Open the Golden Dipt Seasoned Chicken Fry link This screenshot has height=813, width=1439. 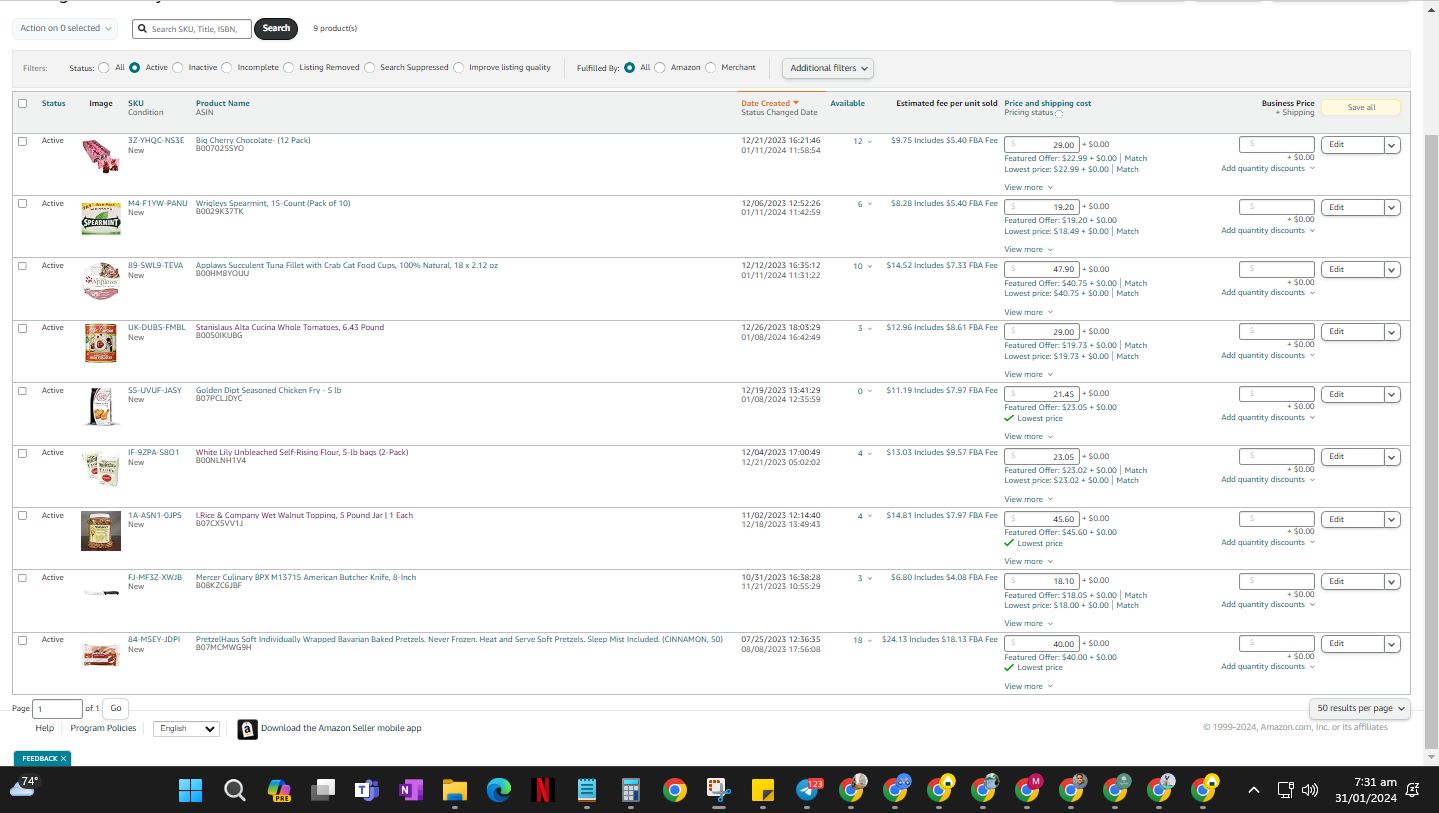tap(268, 390)
